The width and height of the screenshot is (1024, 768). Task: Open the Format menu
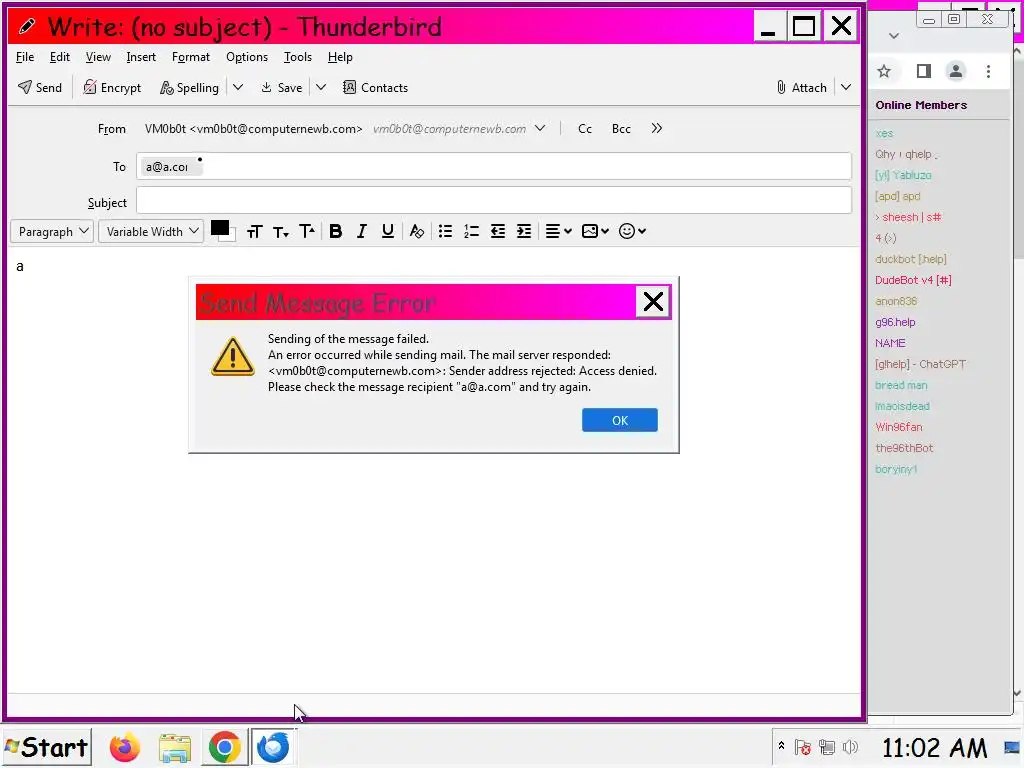point(191,57)
